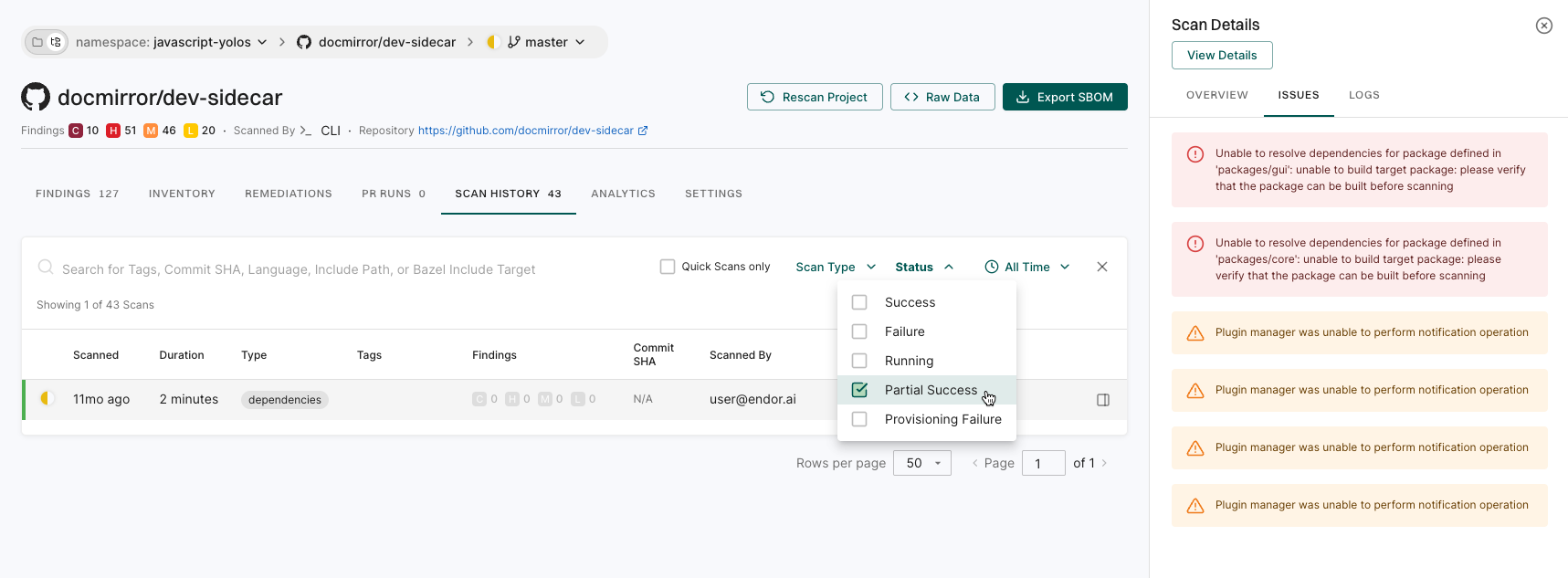Check the Provisioning Failure status filter
The width and height of the screenshot is (1568, 578).
859,419
